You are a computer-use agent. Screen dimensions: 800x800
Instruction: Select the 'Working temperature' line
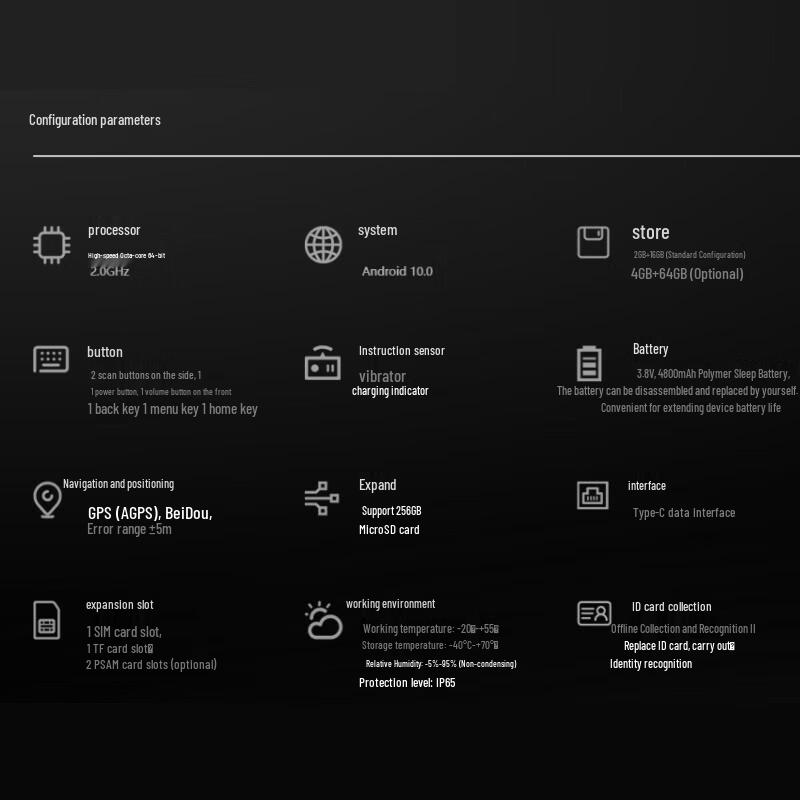431,629
